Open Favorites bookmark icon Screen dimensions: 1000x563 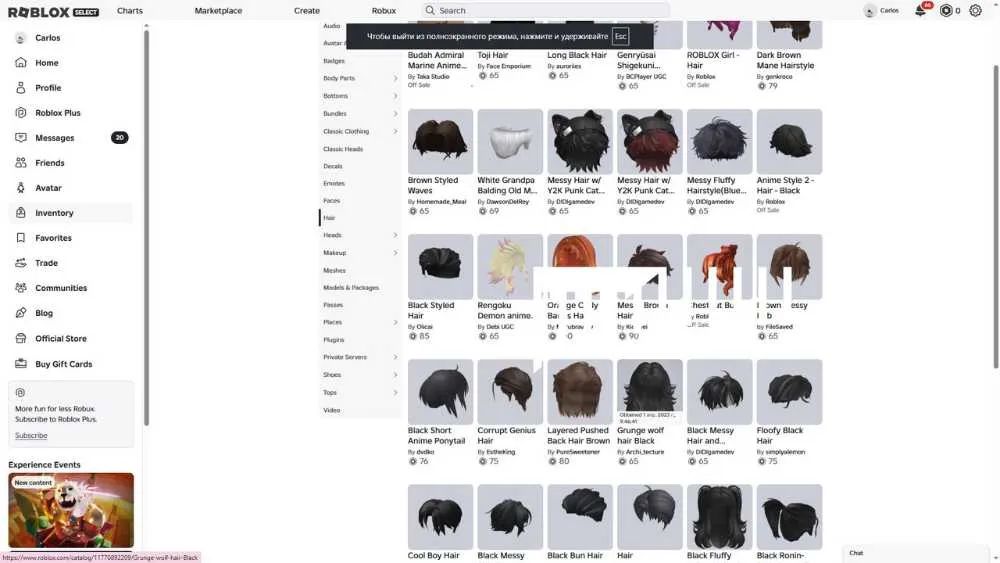pos(21,237)
